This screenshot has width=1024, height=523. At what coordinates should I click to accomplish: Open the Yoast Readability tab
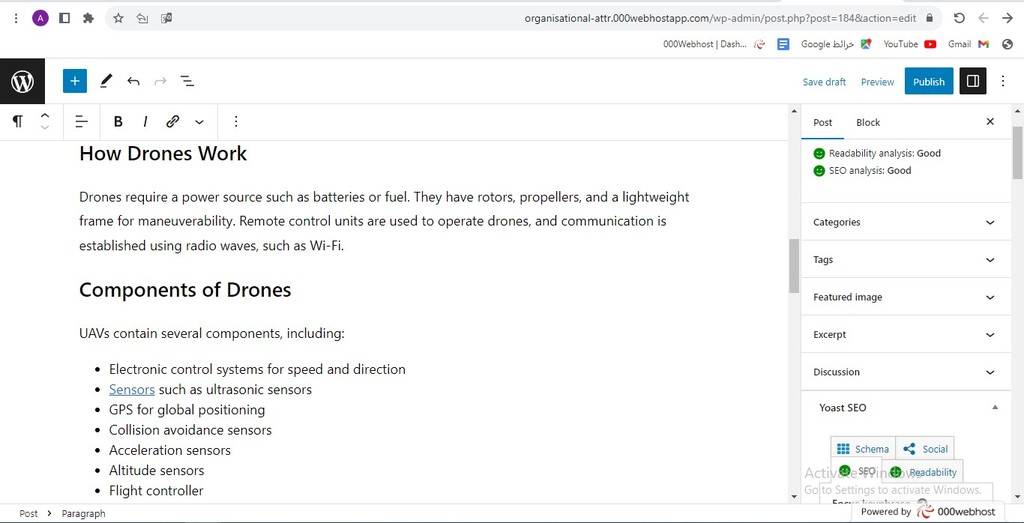pyautogui.click(x=923, y=472)
